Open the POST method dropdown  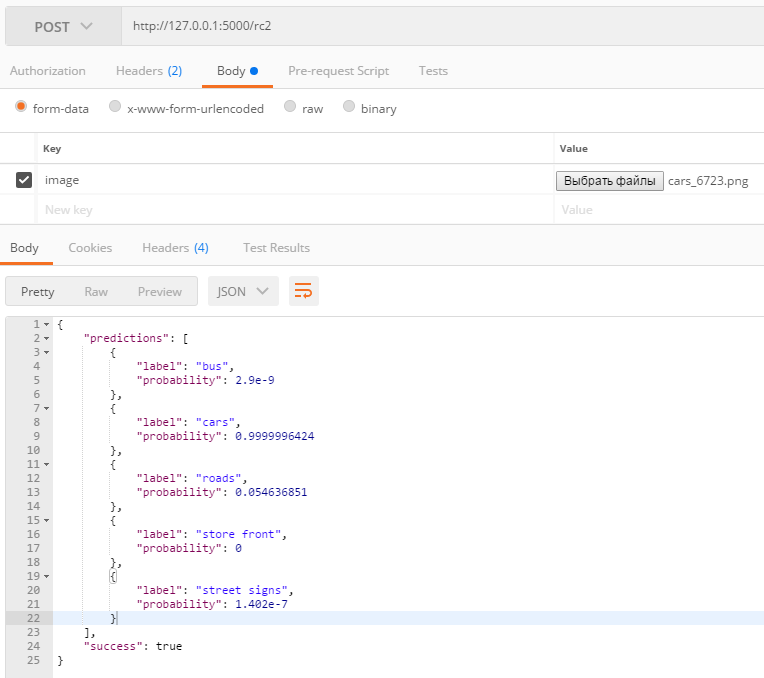point(63,27)
